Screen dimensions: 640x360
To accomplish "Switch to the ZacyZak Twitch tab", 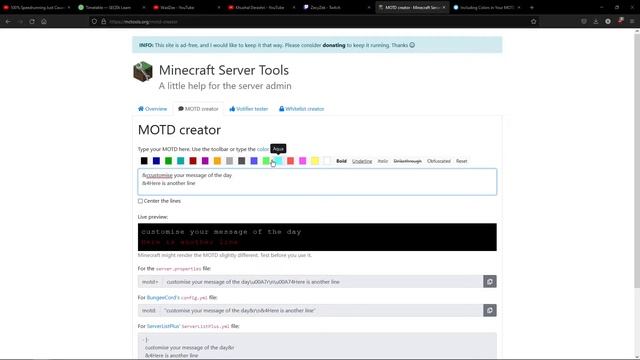I will pos(336,7).
